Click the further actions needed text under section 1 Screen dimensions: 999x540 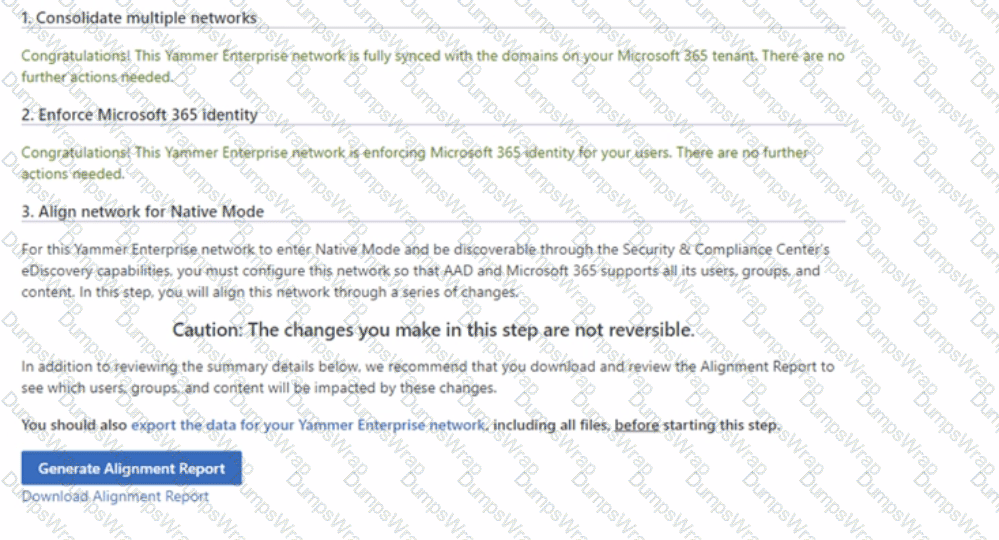(97, 77)
